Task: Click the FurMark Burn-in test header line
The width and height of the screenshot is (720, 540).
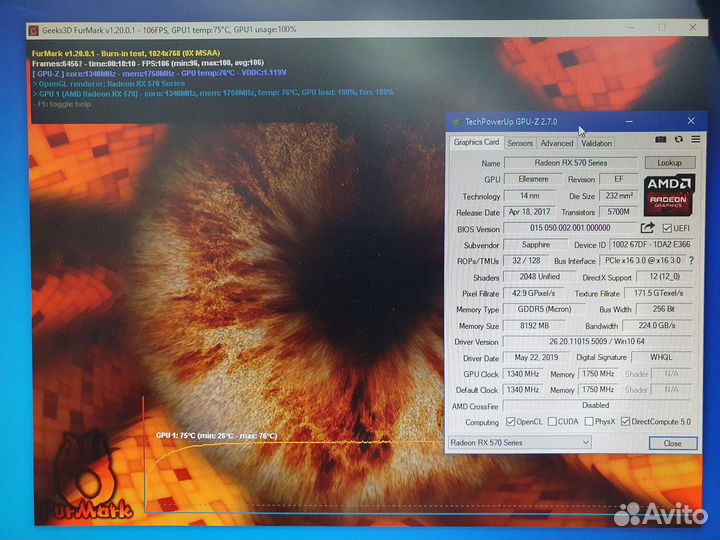Action: pos(126,53)
